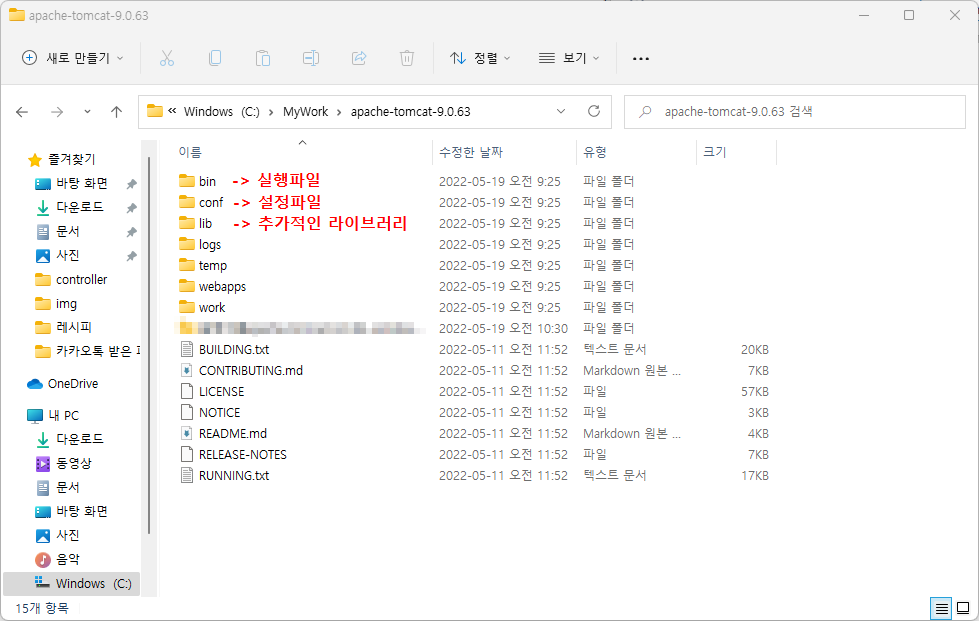
Task: Click the sort arrow above 이름 column
Action: pos(302,143)
